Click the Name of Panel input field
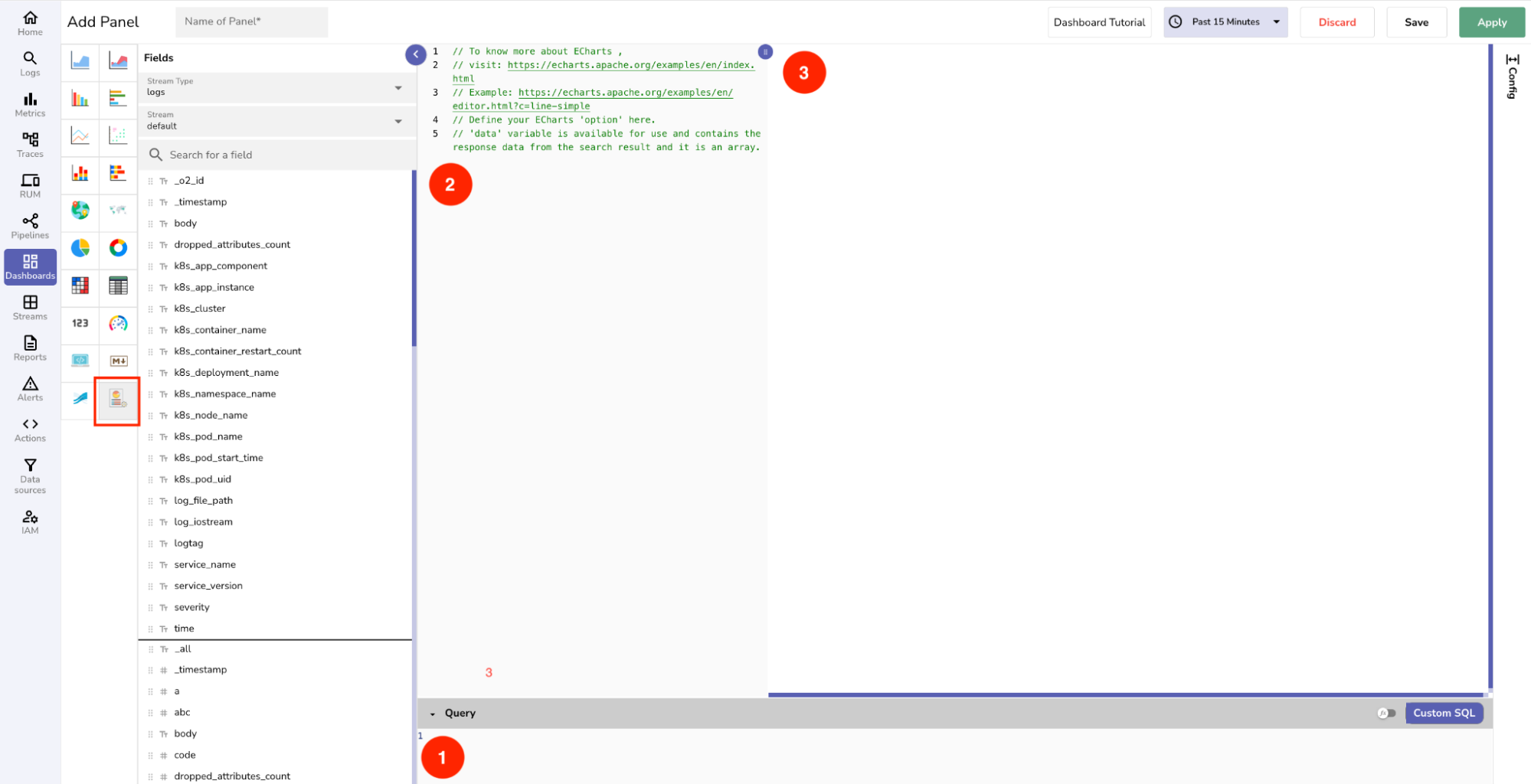This screenshot has width=1531, height=784. (251, 21)
